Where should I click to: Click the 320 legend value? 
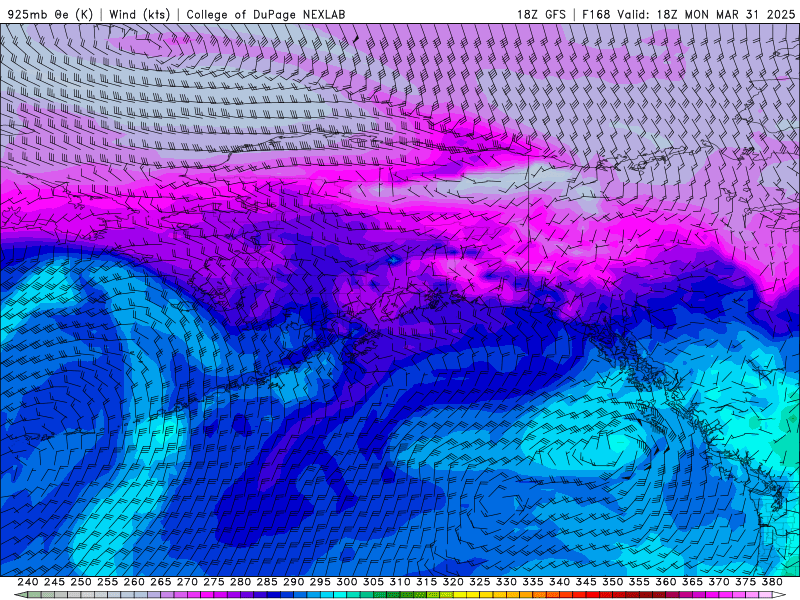tap(453, 582)
